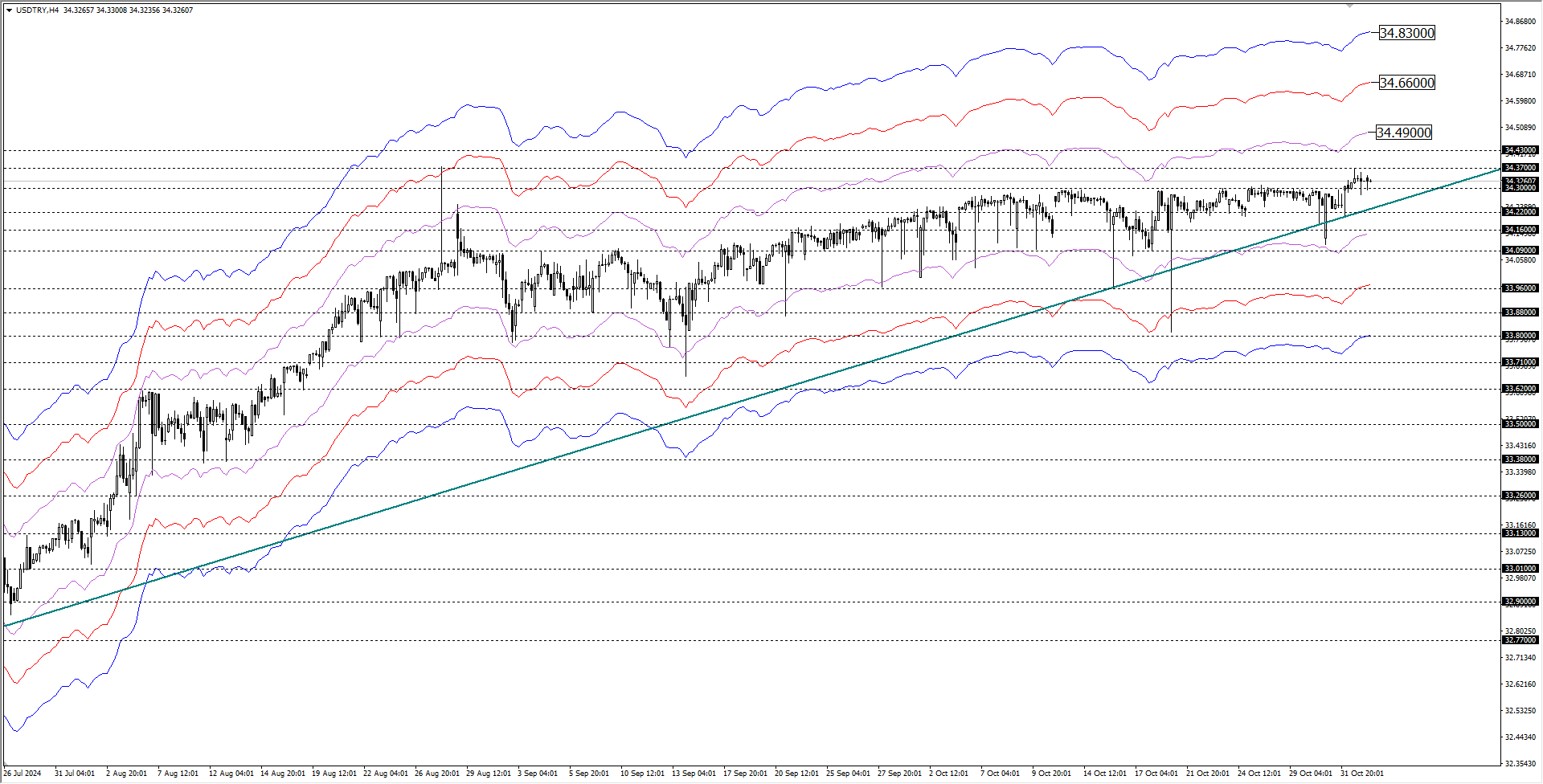1543x784 pixels.
Task: Click the 14 Aug 20:01 time label
Action: click(x=283, y=774)
